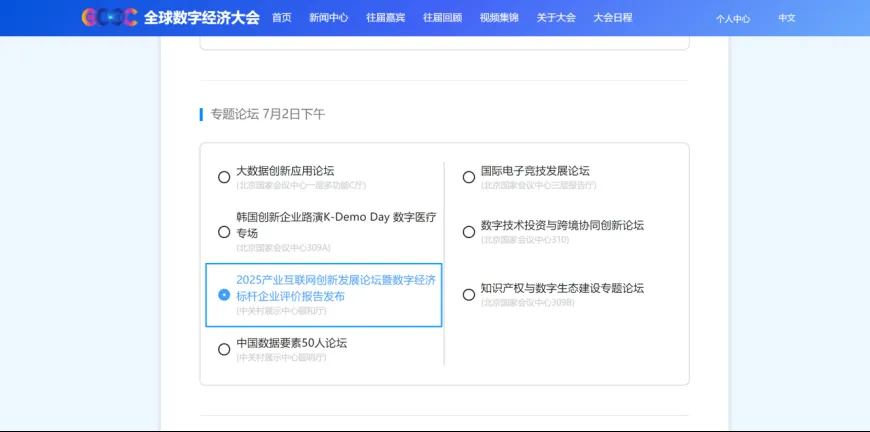Expand the 关于大会 navigation item
Image resolution: width=870 pixels, height=432 pixels.
pos(556,18)
